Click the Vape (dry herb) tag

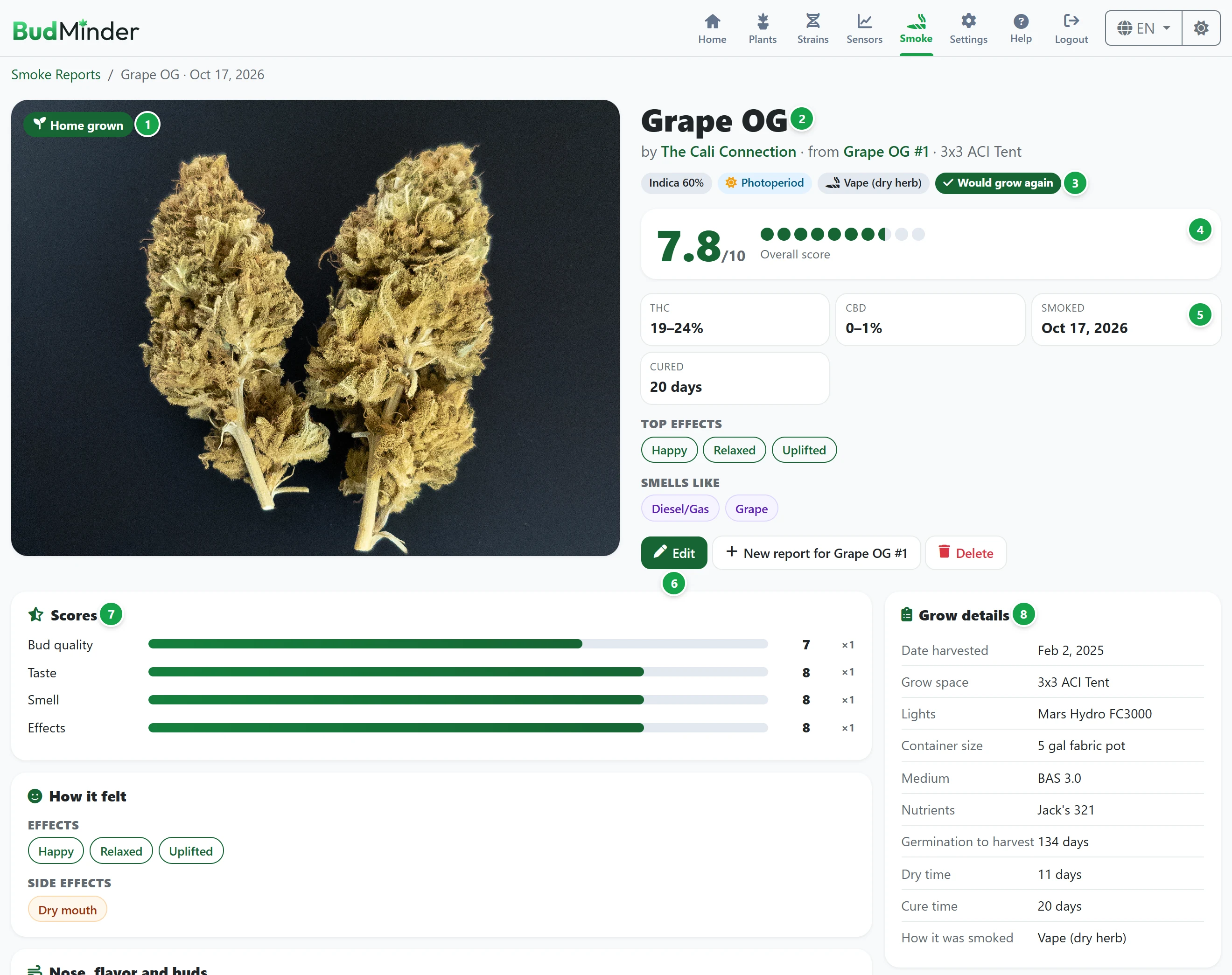(873, 183)
